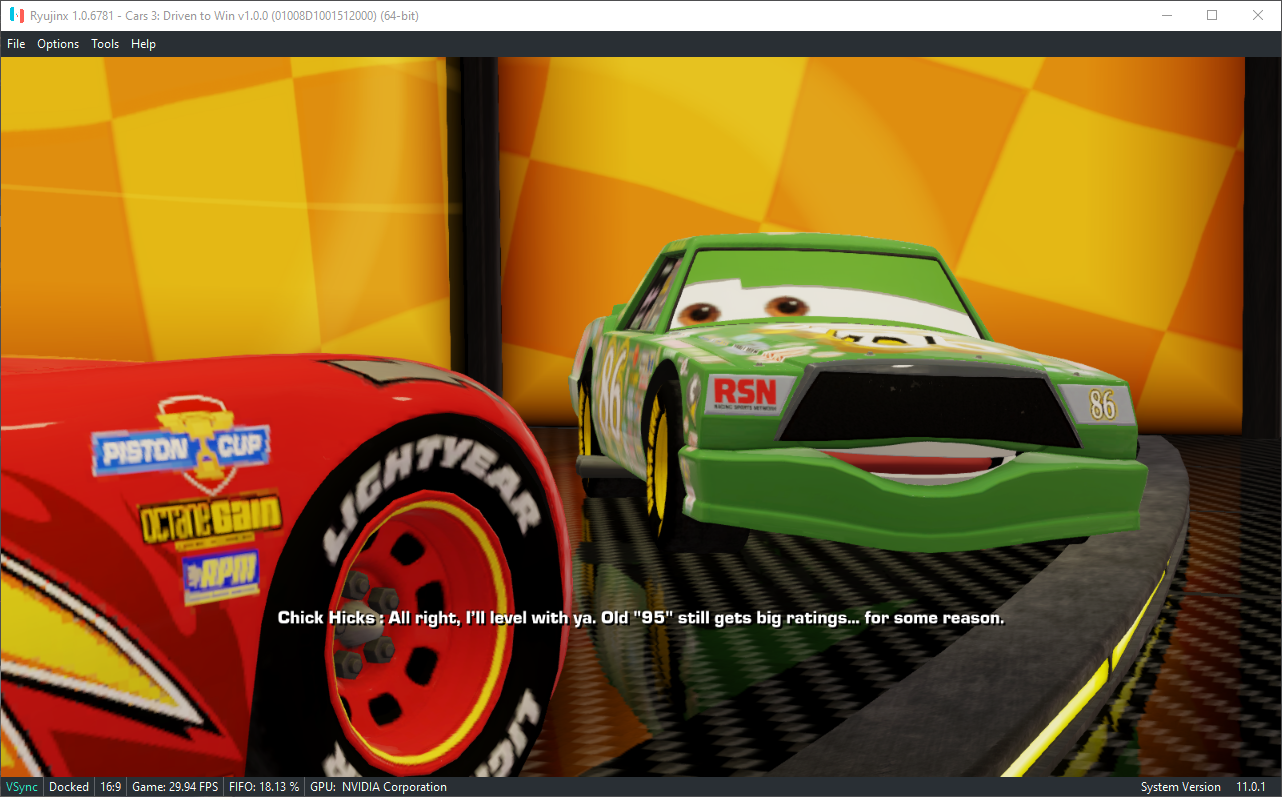Screen dimensions: 1282x797
Task: Maximize the Ryujinx window
Action: click(1212, 15)
